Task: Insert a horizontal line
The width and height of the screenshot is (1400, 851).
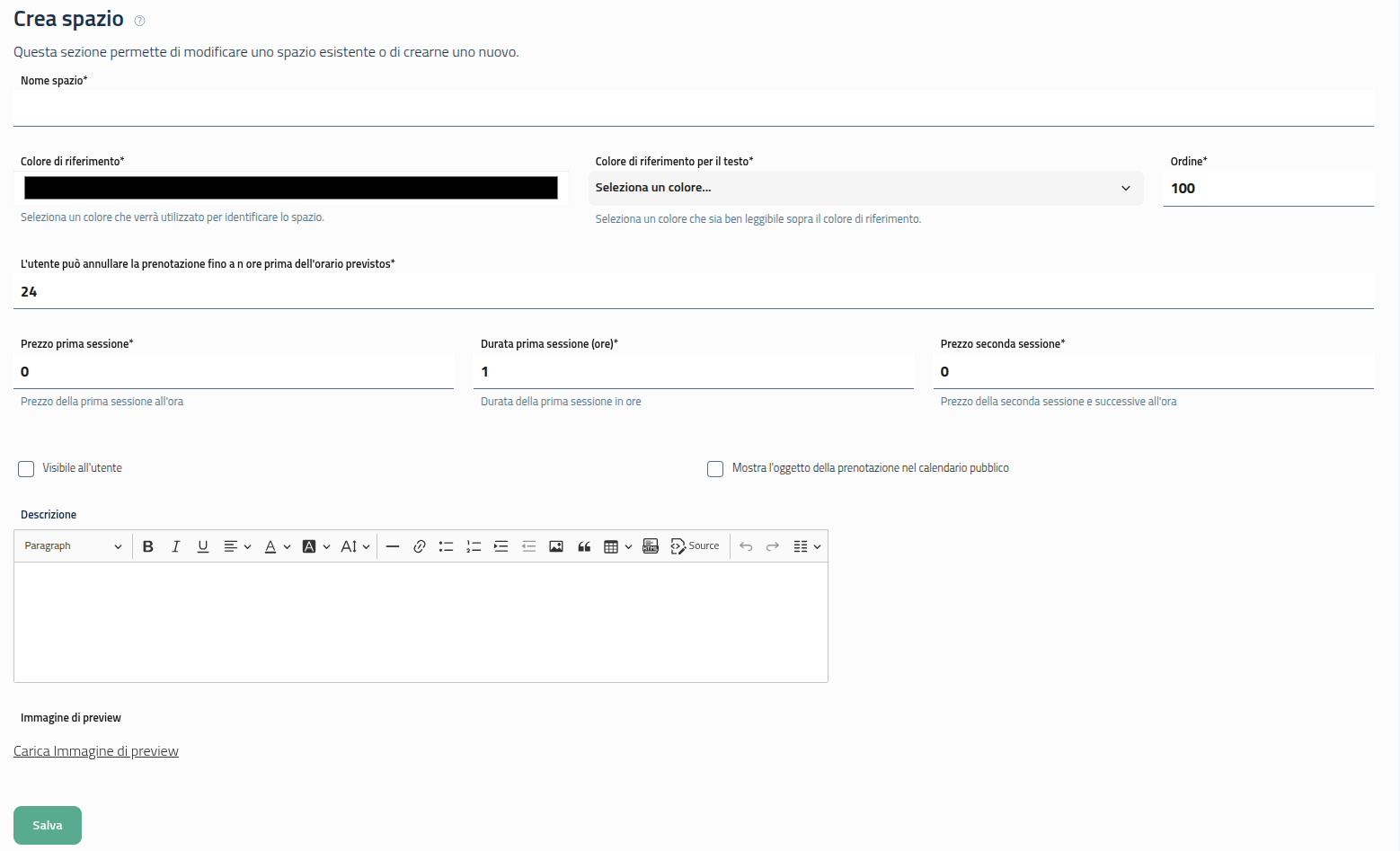Action: coord(392,546)
